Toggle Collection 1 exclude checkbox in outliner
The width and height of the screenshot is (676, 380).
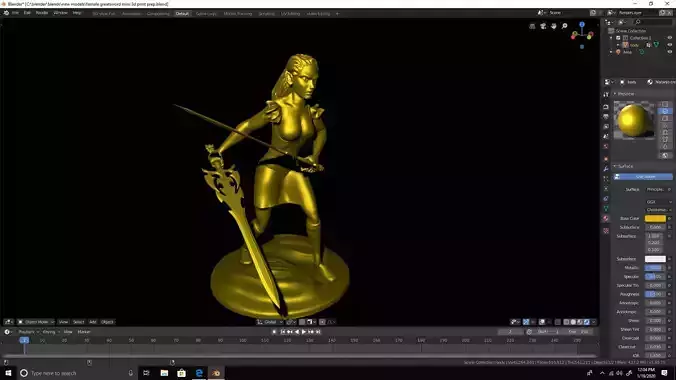[x=618, y=38]
